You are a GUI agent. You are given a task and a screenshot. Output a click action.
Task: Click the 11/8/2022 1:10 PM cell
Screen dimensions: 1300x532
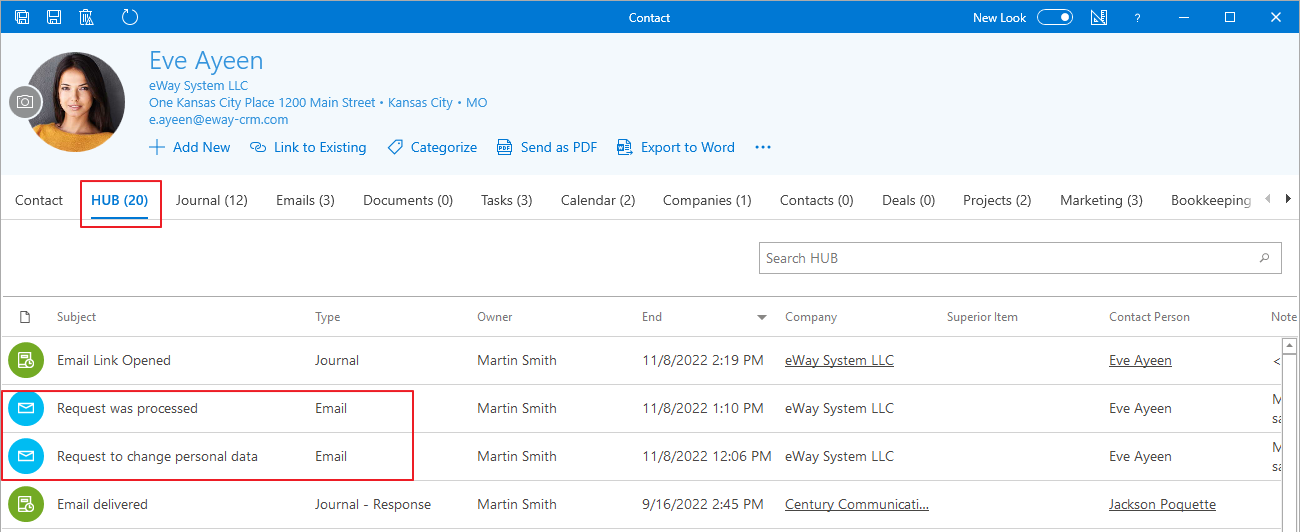(703, 408)
